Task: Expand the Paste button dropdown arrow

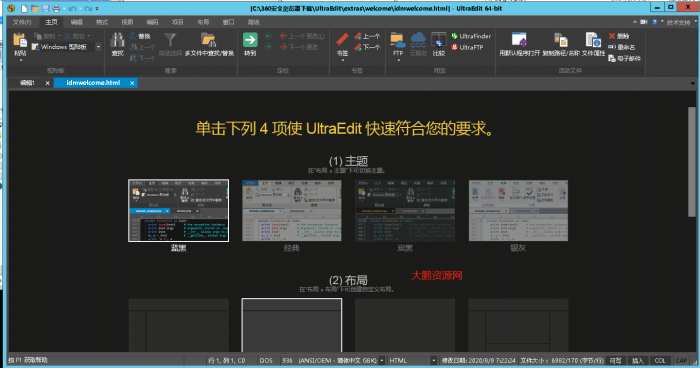Action: click(x=21, y=60)
